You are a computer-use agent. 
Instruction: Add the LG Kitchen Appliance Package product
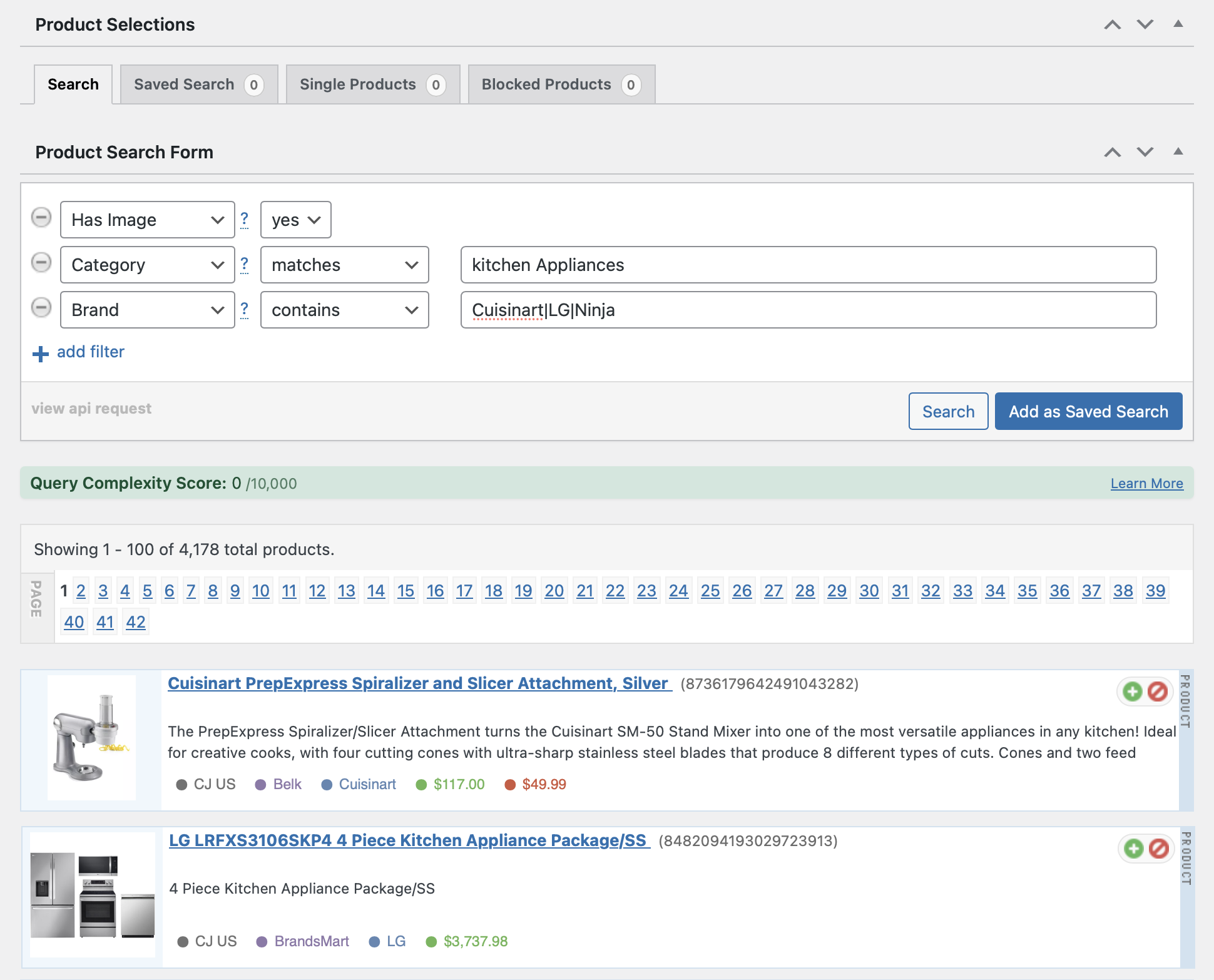point(1133,849)
